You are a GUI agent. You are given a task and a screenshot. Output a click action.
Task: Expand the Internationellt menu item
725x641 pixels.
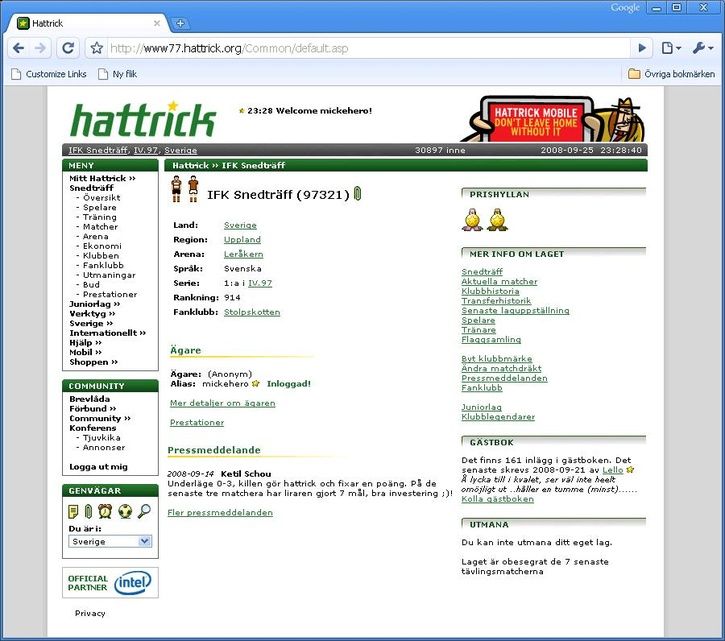pyautogui.click(x=107, y=333)
